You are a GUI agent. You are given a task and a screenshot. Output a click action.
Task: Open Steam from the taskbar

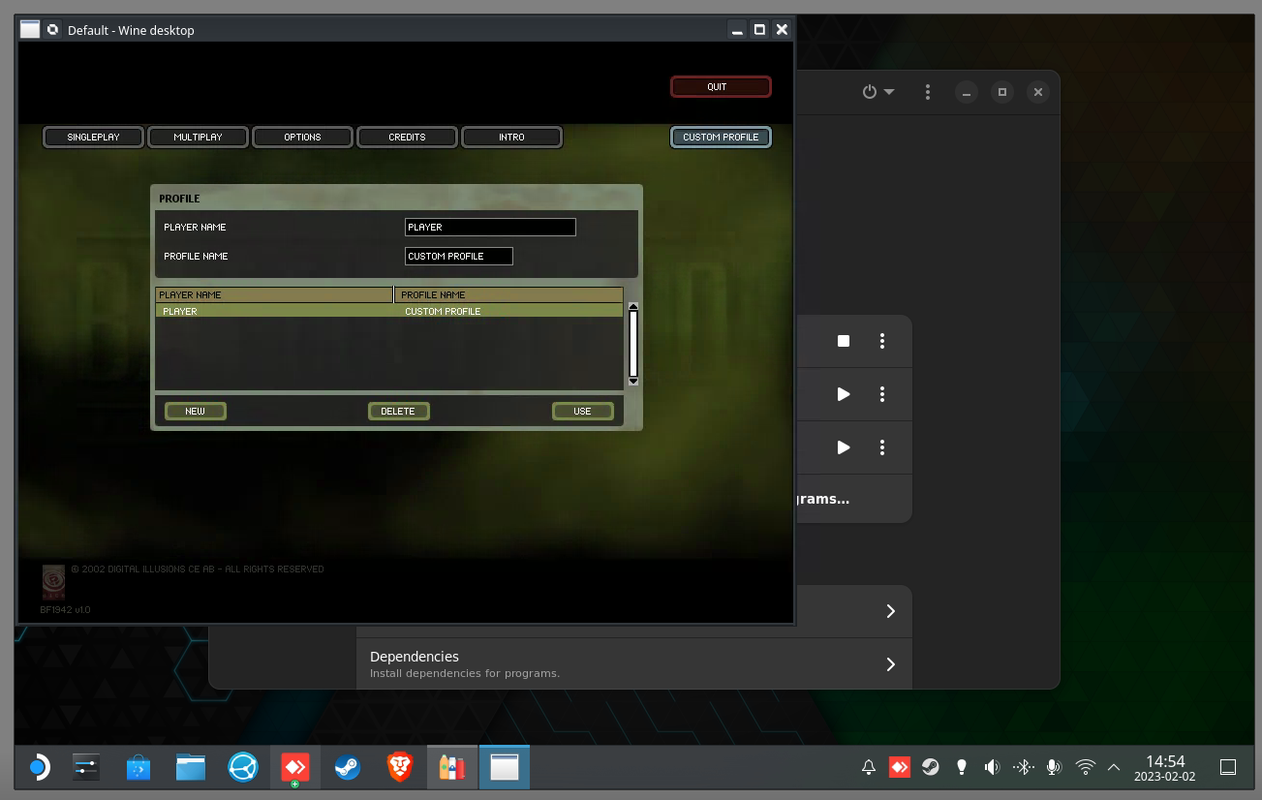[347, 768]
